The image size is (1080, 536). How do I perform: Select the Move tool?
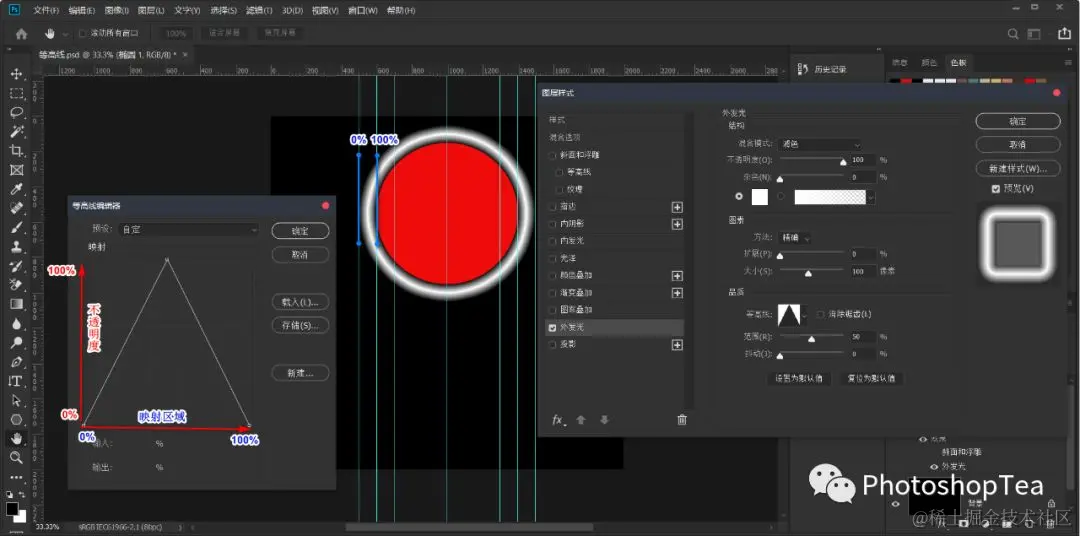[x=17, y=74]
